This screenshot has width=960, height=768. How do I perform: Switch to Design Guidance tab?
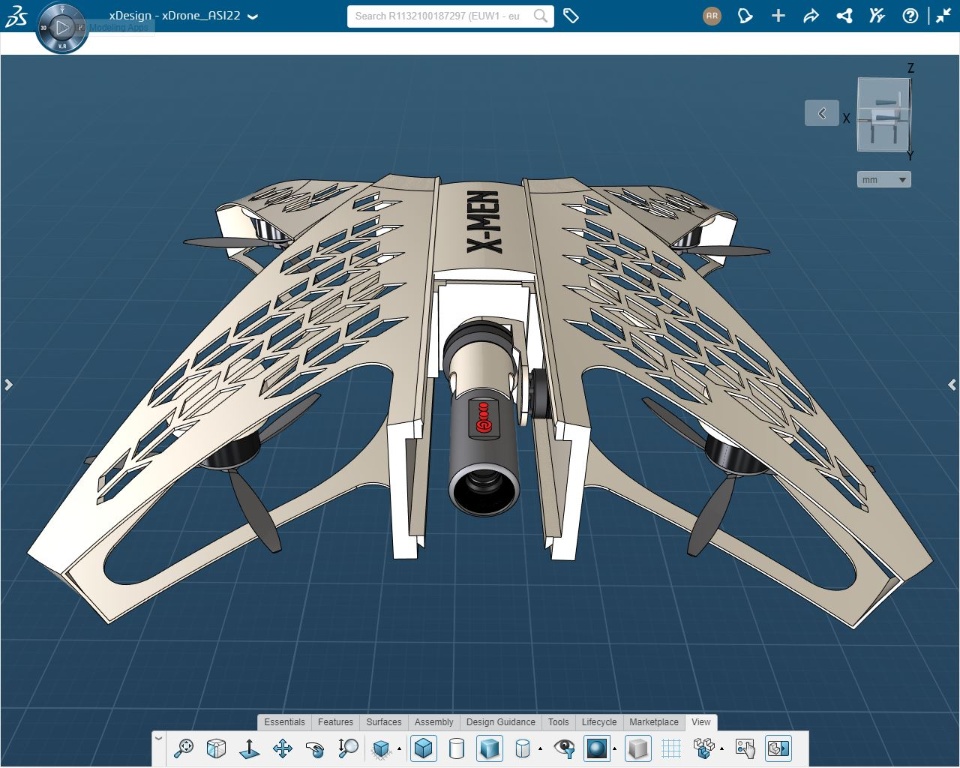pyautogui.click(x=500, y=722)
